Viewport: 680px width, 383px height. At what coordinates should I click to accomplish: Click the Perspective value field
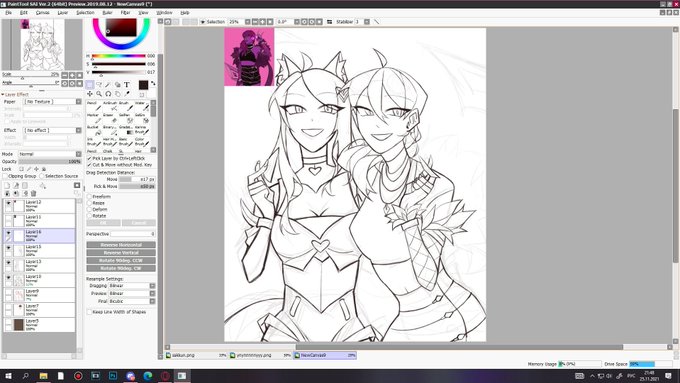click(132, 234)
